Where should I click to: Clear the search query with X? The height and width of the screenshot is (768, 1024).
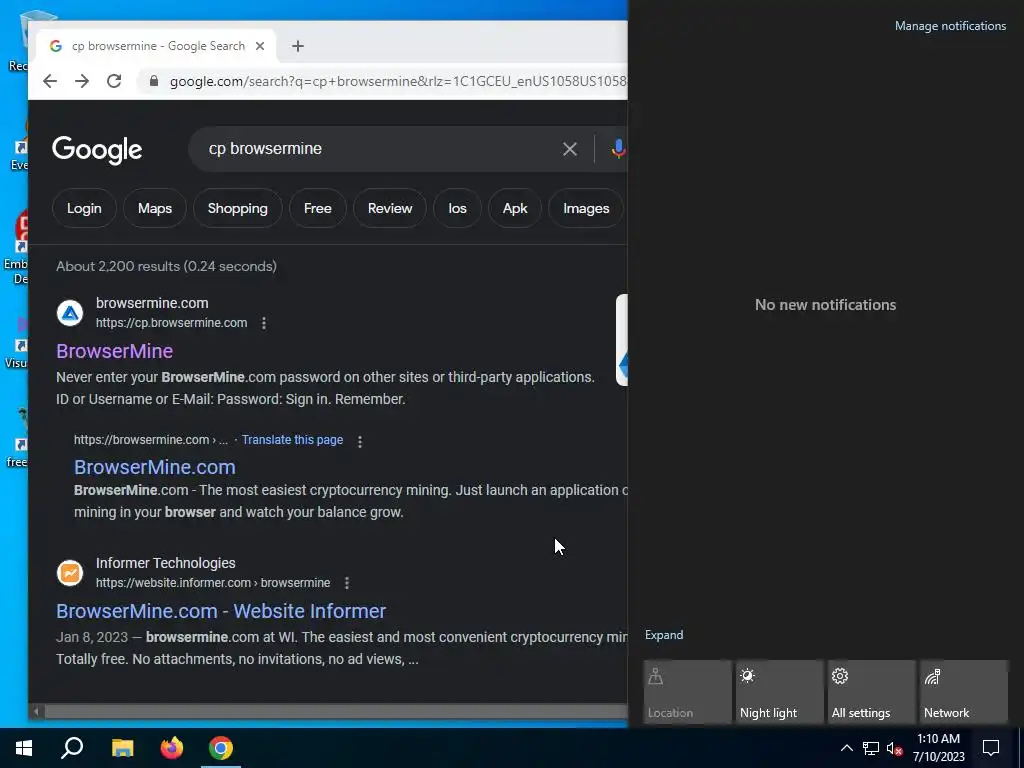(569, 149)
